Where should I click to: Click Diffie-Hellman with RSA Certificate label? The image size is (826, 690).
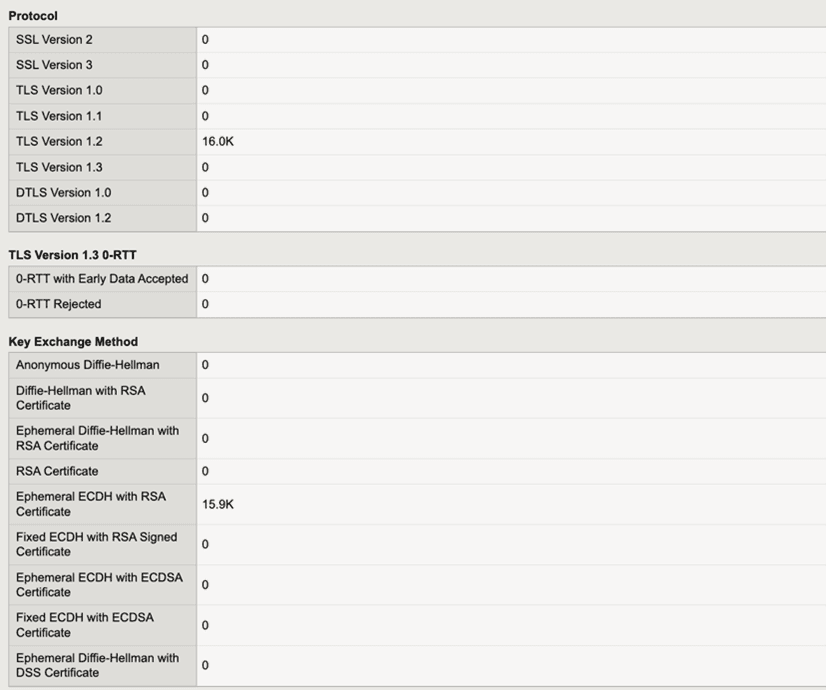81,398
